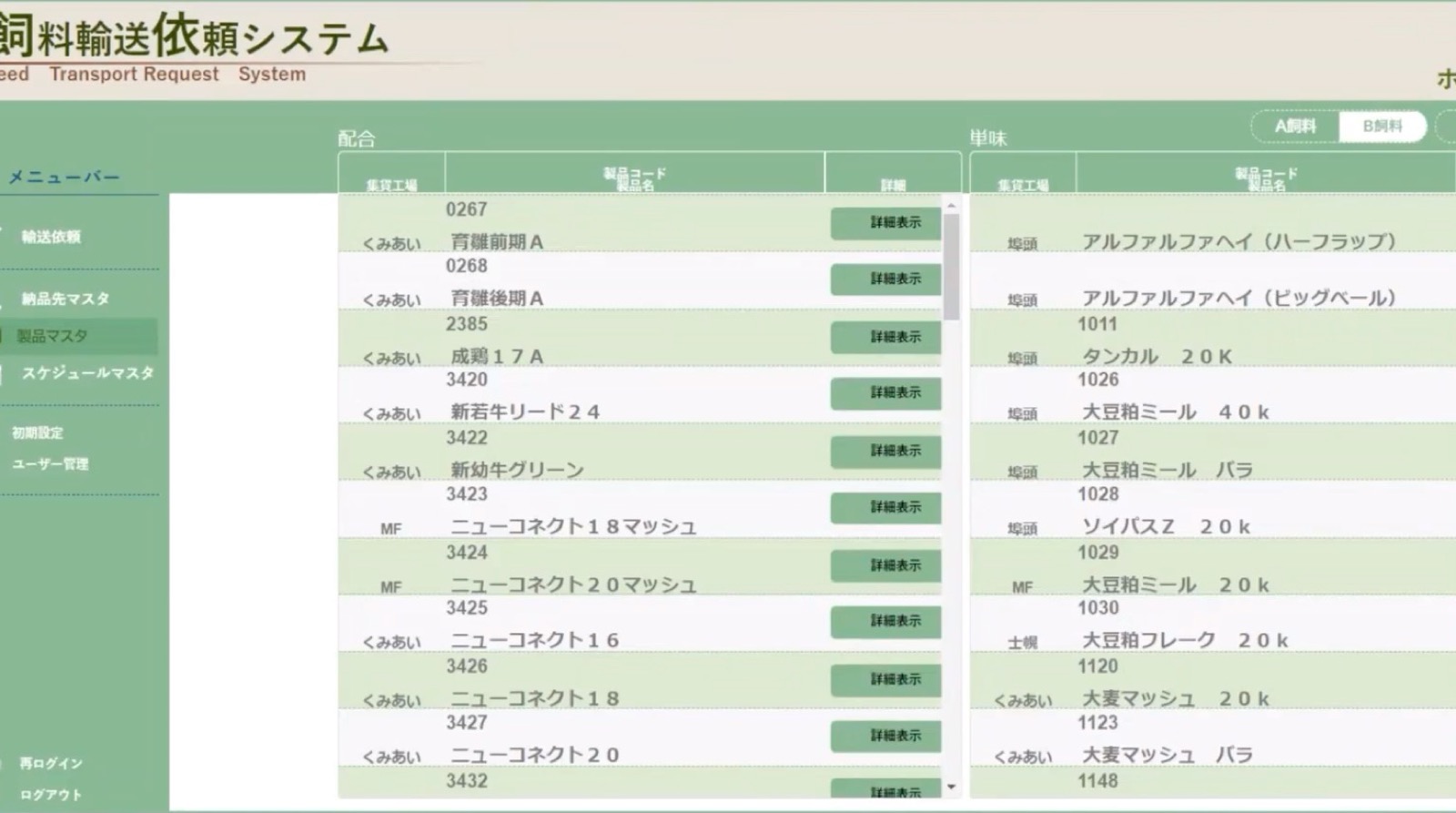Click the 飼料輸送依頼システム title
Image resolution: width=1456 pixels, height=813 pixels.
coord(194,36)
